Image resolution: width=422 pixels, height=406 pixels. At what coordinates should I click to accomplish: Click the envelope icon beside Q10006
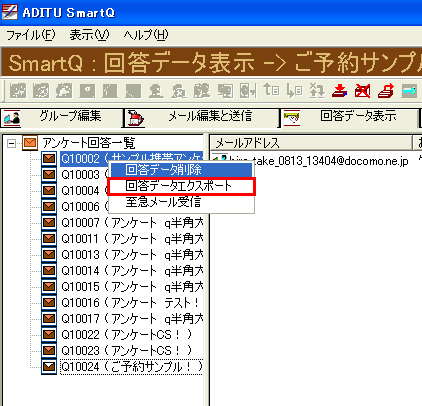point(49,206)
